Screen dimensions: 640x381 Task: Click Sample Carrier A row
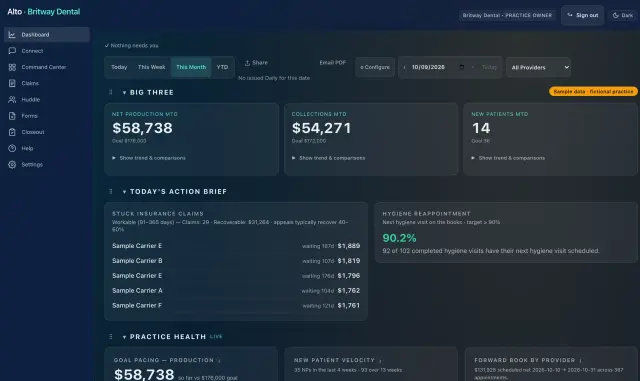pyautogui.click(x=236, y=290)
